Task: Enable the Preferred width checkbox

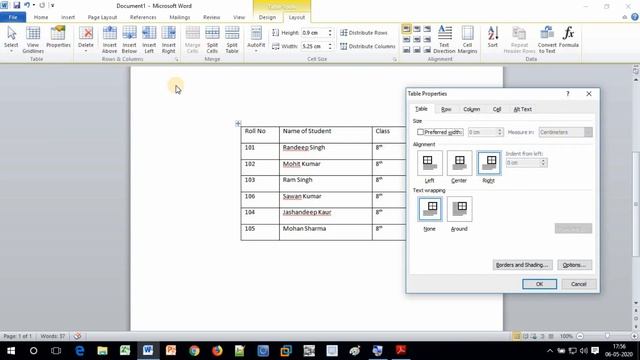Action: pyautogui.click(x=420, y=132)
